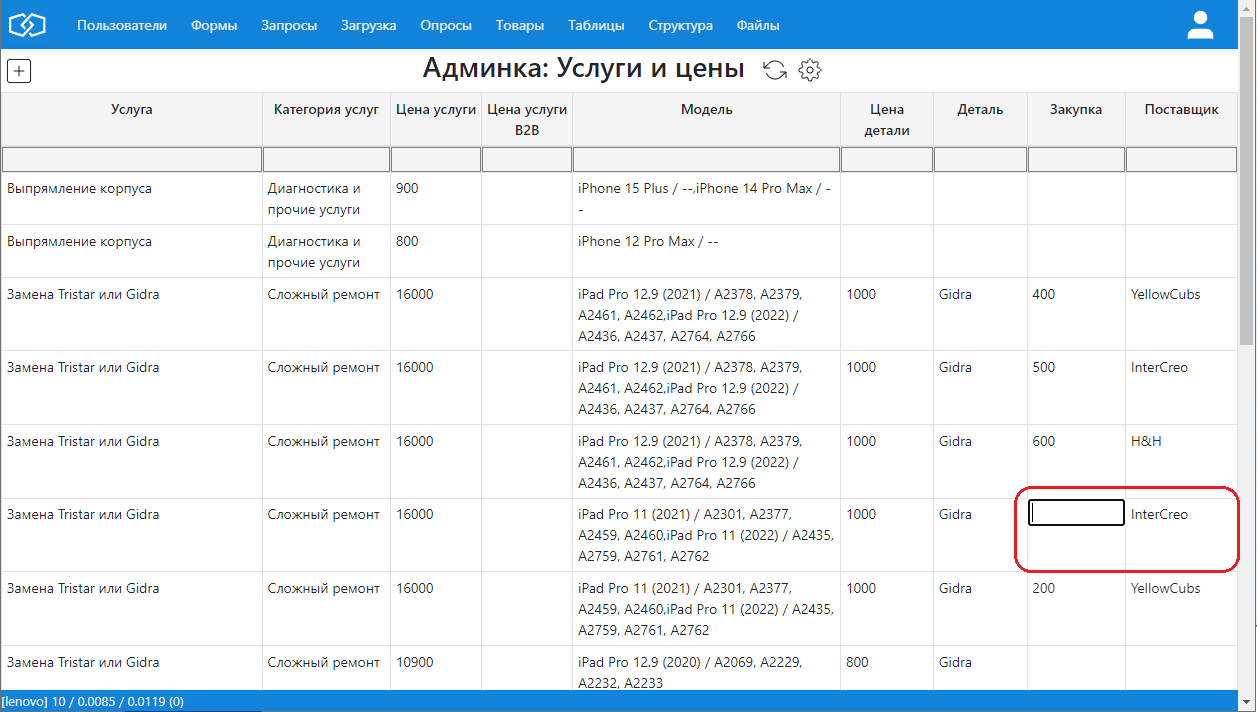Open the table settings gear icon
Viewport: 1257px width, 712px height.
[810, 70]
